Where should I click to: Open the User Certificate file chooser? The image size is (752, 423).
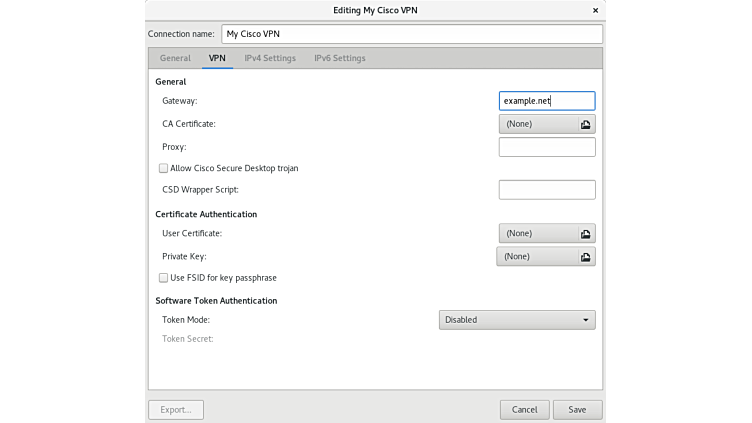click(x=536, y=233)
